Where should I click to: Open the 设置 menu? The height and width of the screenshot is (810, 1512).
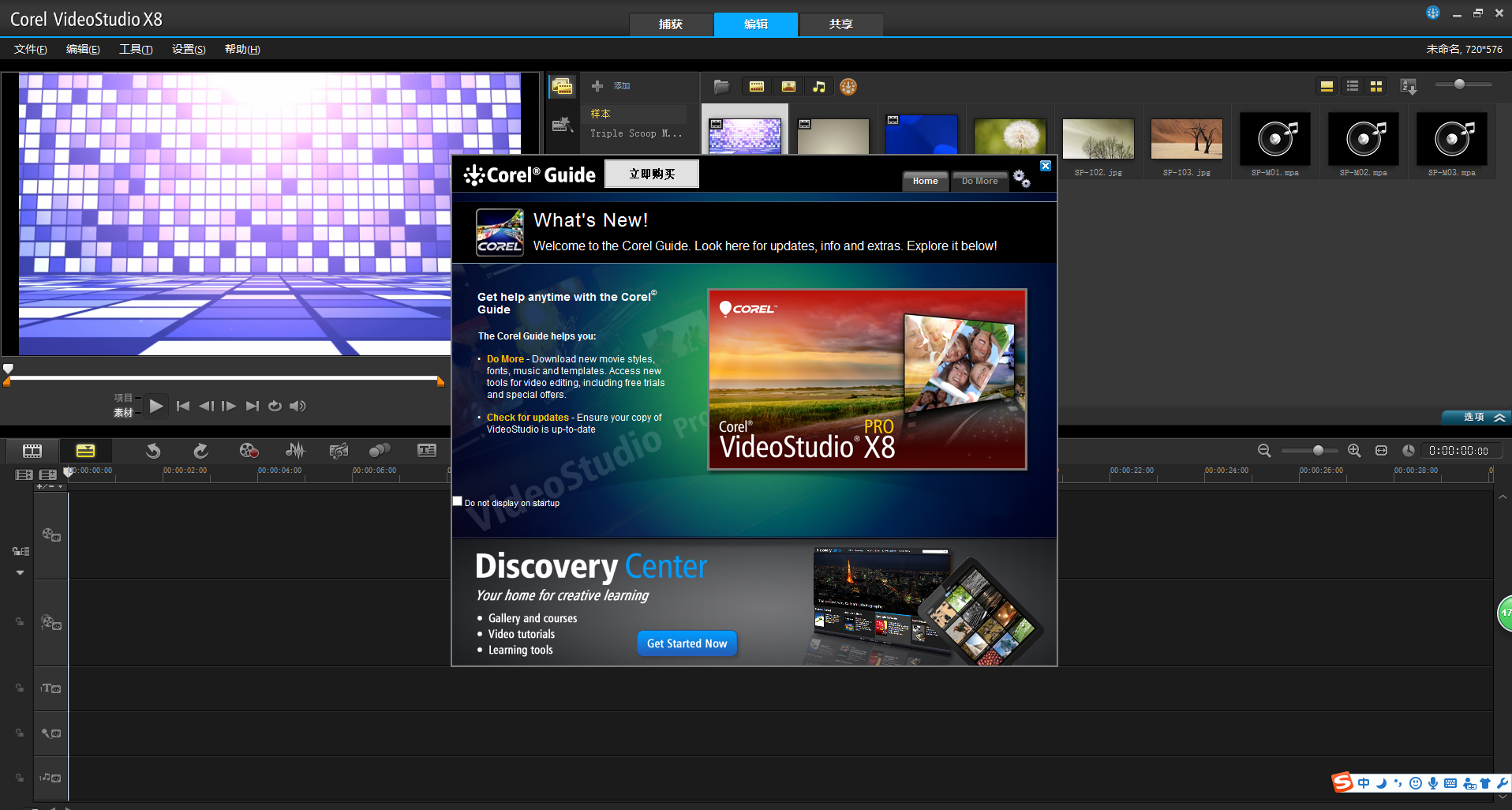[189, 49]
